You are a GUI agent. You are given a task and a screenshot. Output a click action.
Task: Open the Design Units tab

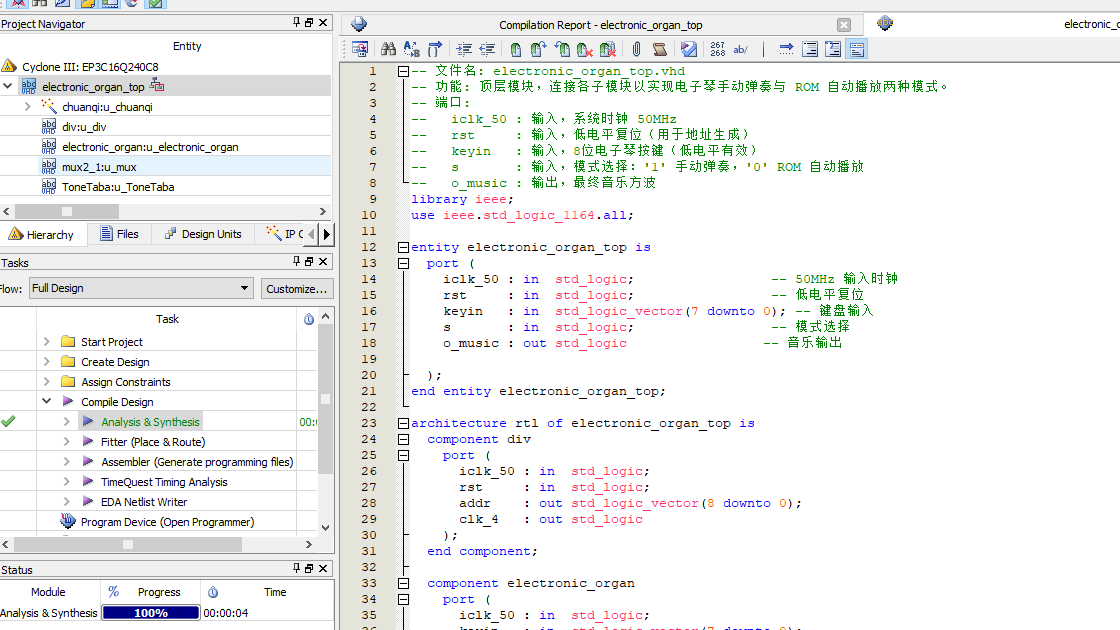pyautogui.click(x=204, y=234)
